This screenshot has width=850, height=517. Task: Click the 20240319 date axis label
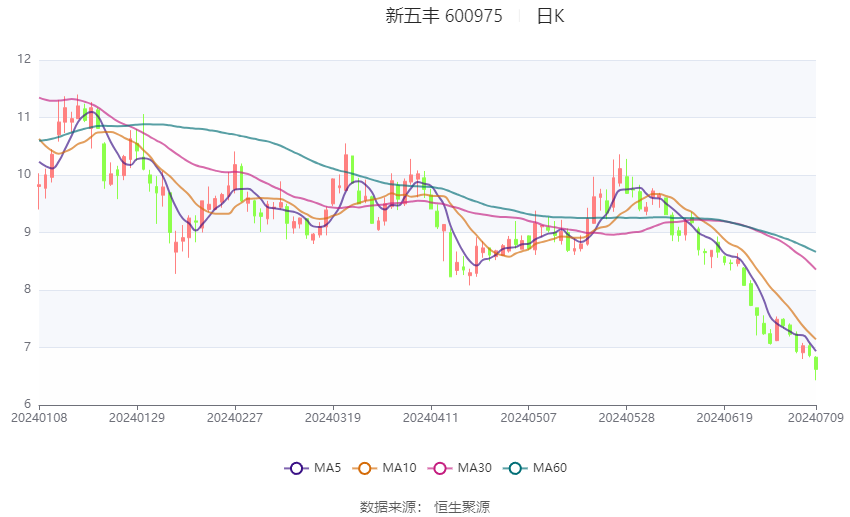click(332, 417)
